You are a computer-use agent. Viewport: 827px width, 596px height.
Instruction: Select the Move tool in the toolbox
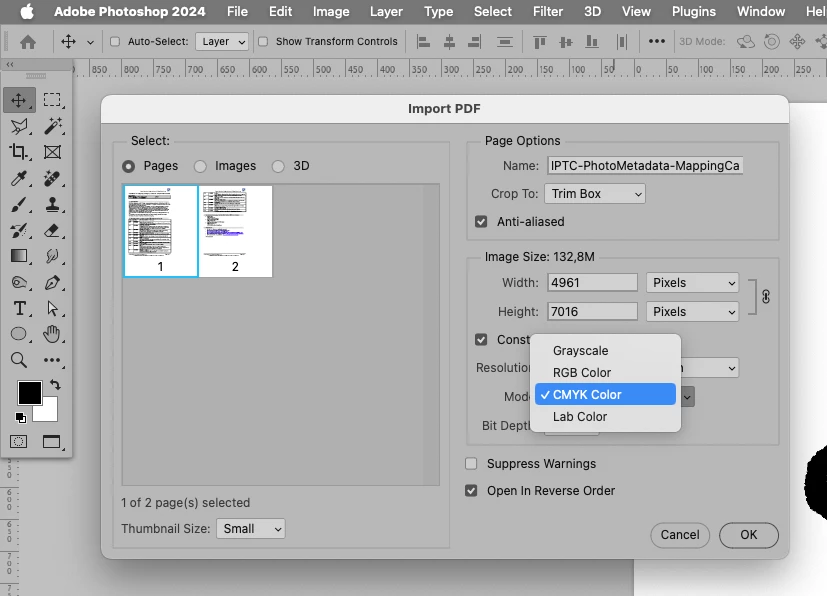pyautogui.click(x=19, y=100)
